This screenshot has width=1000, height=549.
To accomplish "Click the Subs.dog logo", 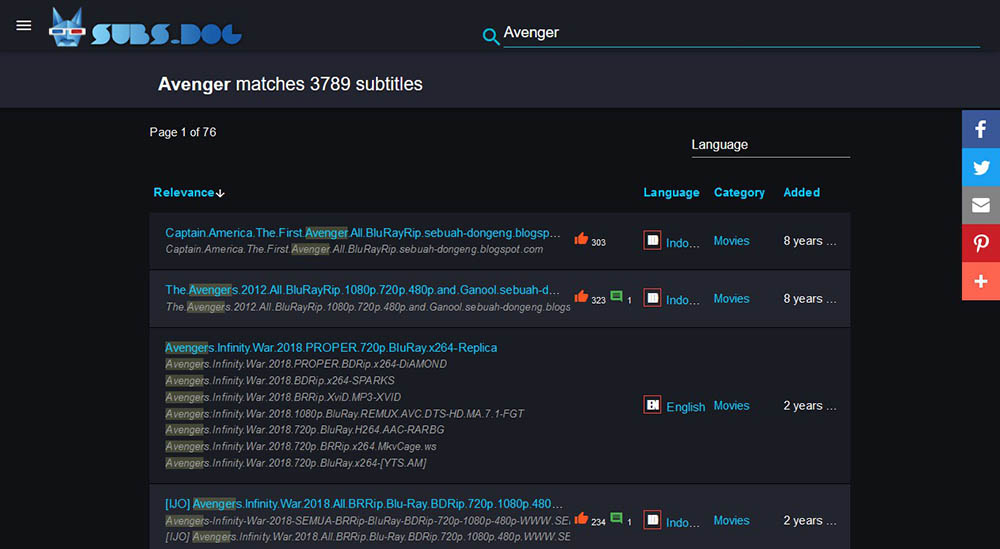I will 146,28.
